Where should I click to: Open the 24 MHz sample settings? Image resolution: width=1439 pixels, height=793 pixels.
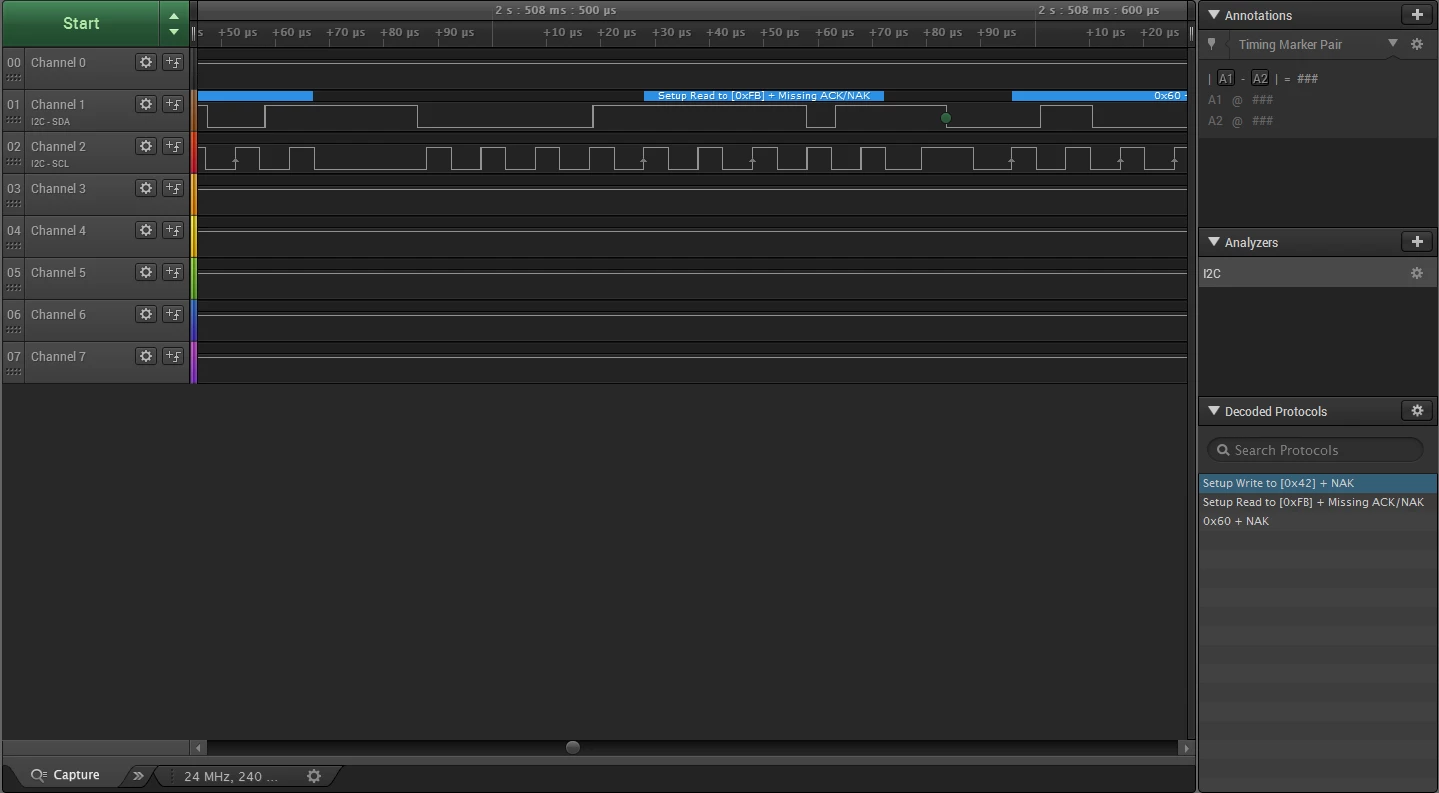(231, 776)
